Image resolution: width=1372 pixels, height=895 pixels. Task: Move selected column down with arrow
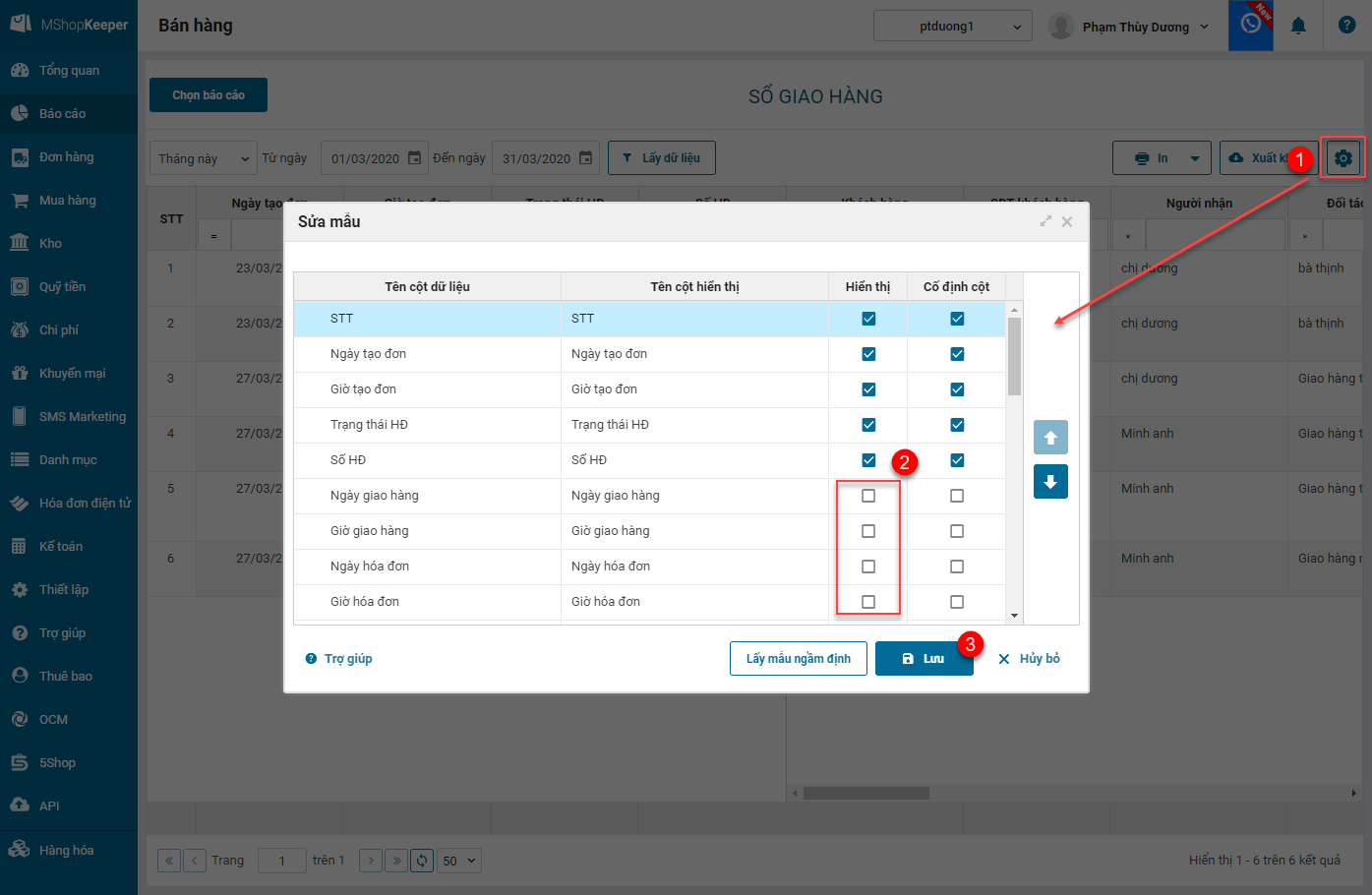click(x=1050, y=481)
